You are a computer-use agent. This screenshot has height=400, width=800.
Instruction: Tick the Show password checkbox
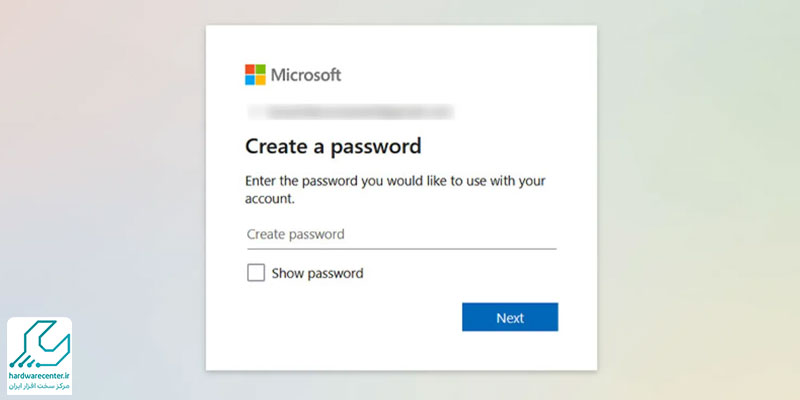(256, 272)
